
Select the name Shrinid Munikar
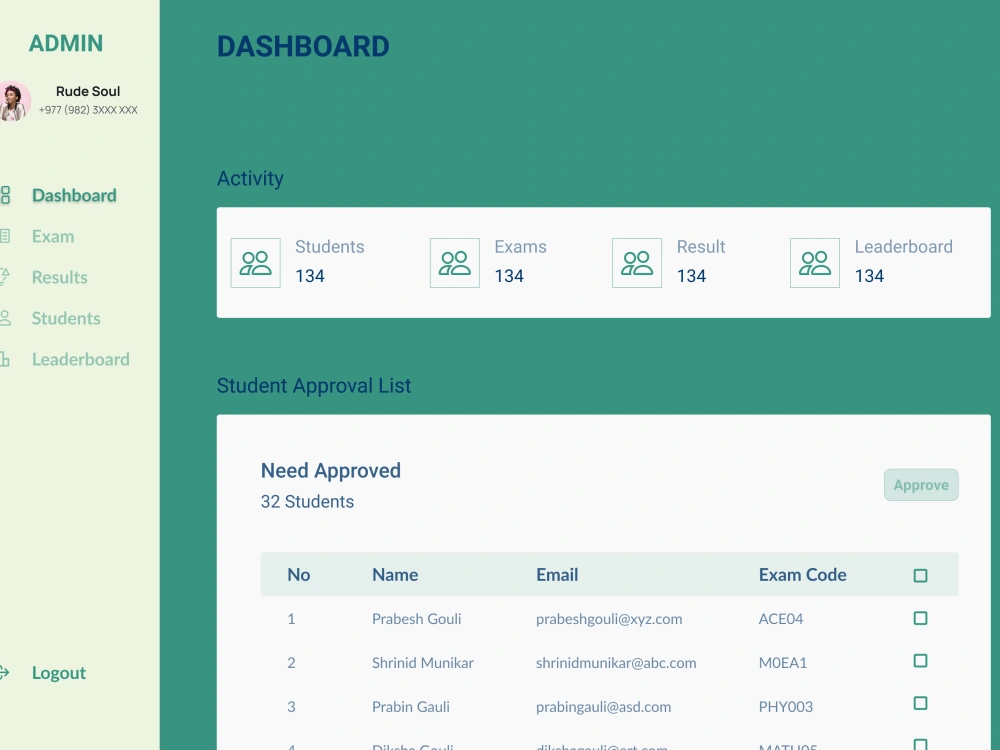[x=423, y=663]
